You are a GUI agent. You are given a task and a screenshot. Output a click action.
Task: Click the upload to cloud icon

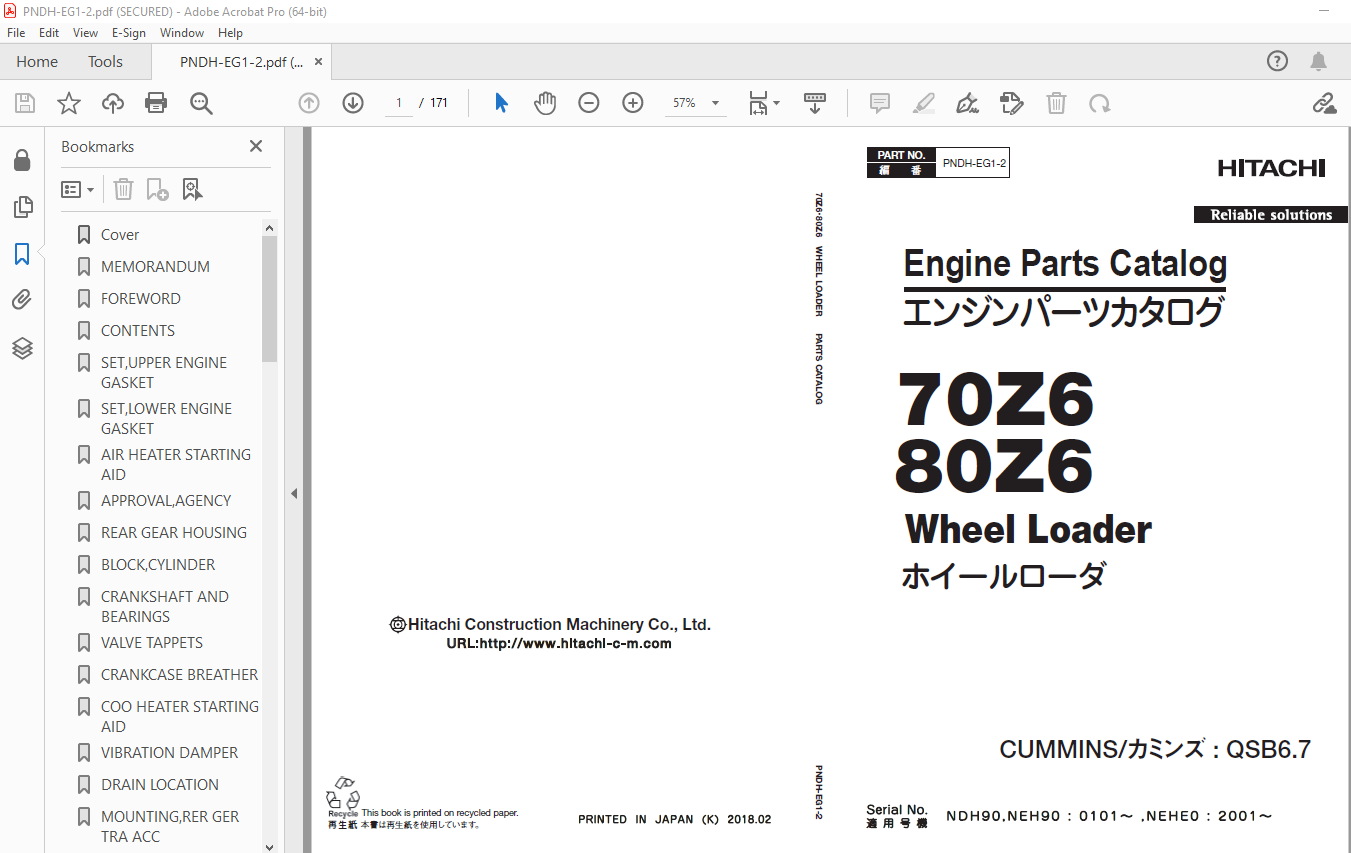click(x=113, y=103)
